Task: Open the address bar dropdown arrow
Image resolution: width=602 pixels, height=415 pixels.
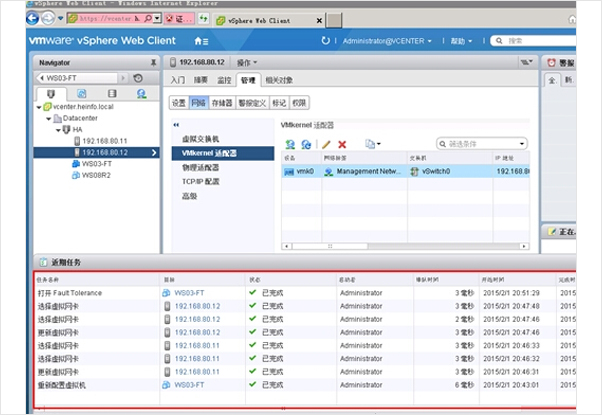Action: (157, 18)
